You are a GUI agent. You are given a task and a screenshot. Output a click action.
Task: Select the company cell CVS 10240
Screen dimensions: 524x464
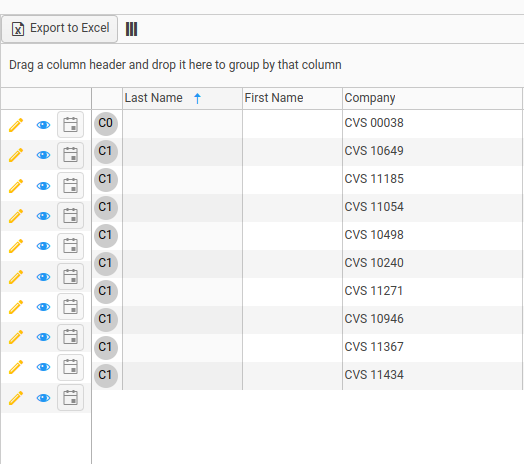[432, 263]
